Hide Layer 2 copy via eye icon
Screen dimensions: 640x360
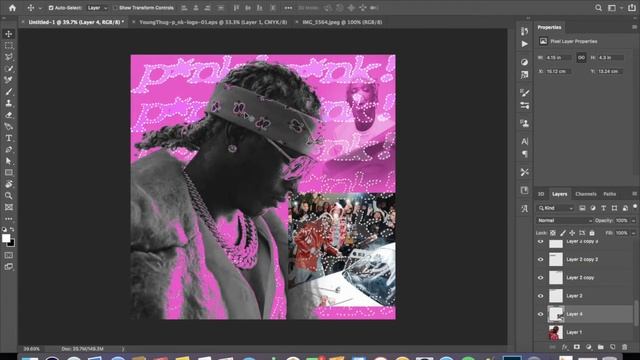[540, 278]
